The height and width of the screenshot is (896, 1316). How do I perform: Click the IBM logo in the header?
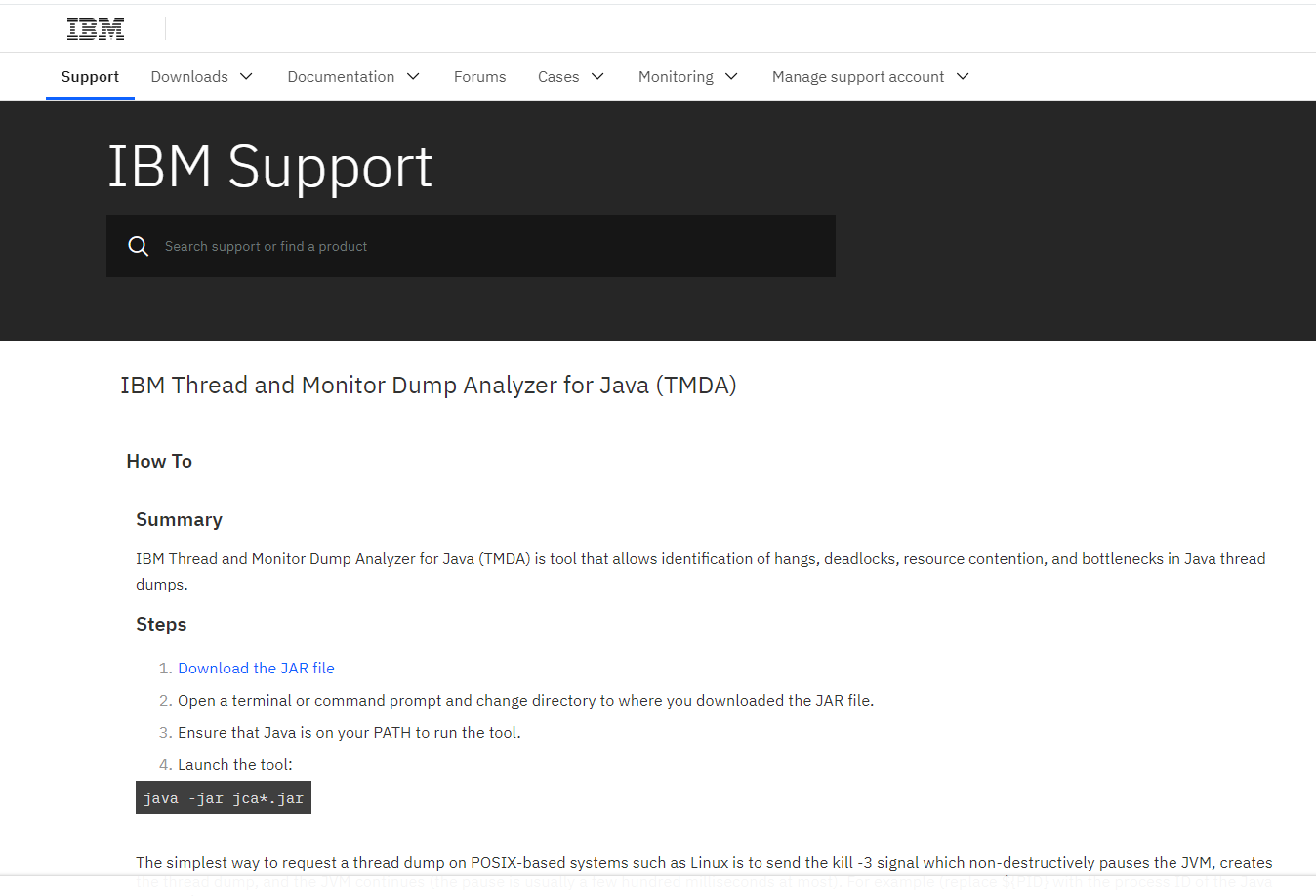96,29
